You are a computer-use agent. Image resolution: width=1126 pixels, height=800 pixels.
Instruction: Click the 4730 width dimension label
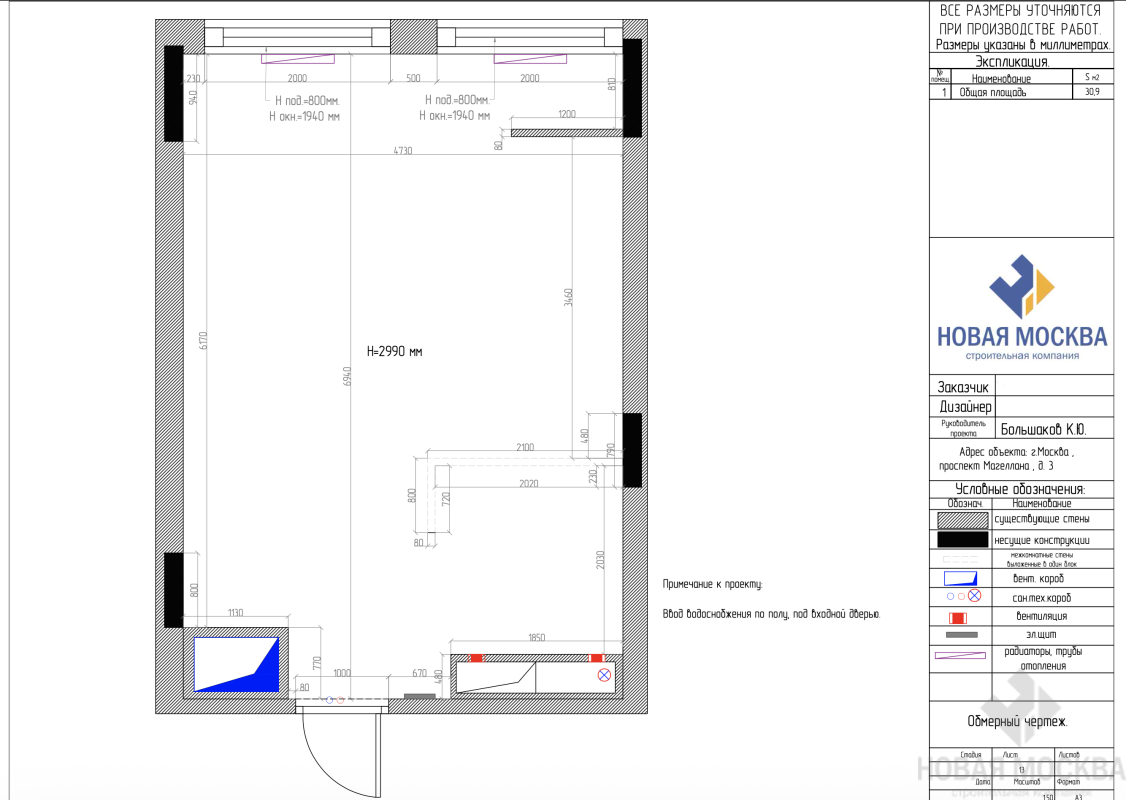pos(402,150)
